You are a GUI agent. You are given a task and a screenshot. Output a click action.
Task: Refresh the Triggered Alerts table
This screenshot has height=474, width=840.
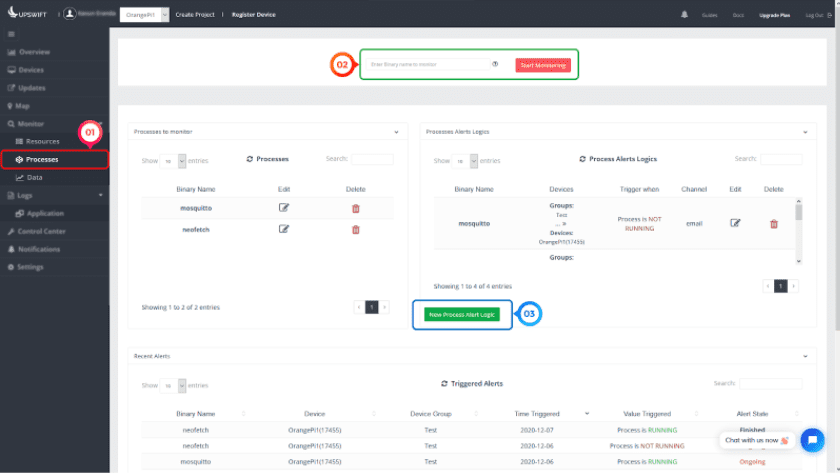point(444,383)
